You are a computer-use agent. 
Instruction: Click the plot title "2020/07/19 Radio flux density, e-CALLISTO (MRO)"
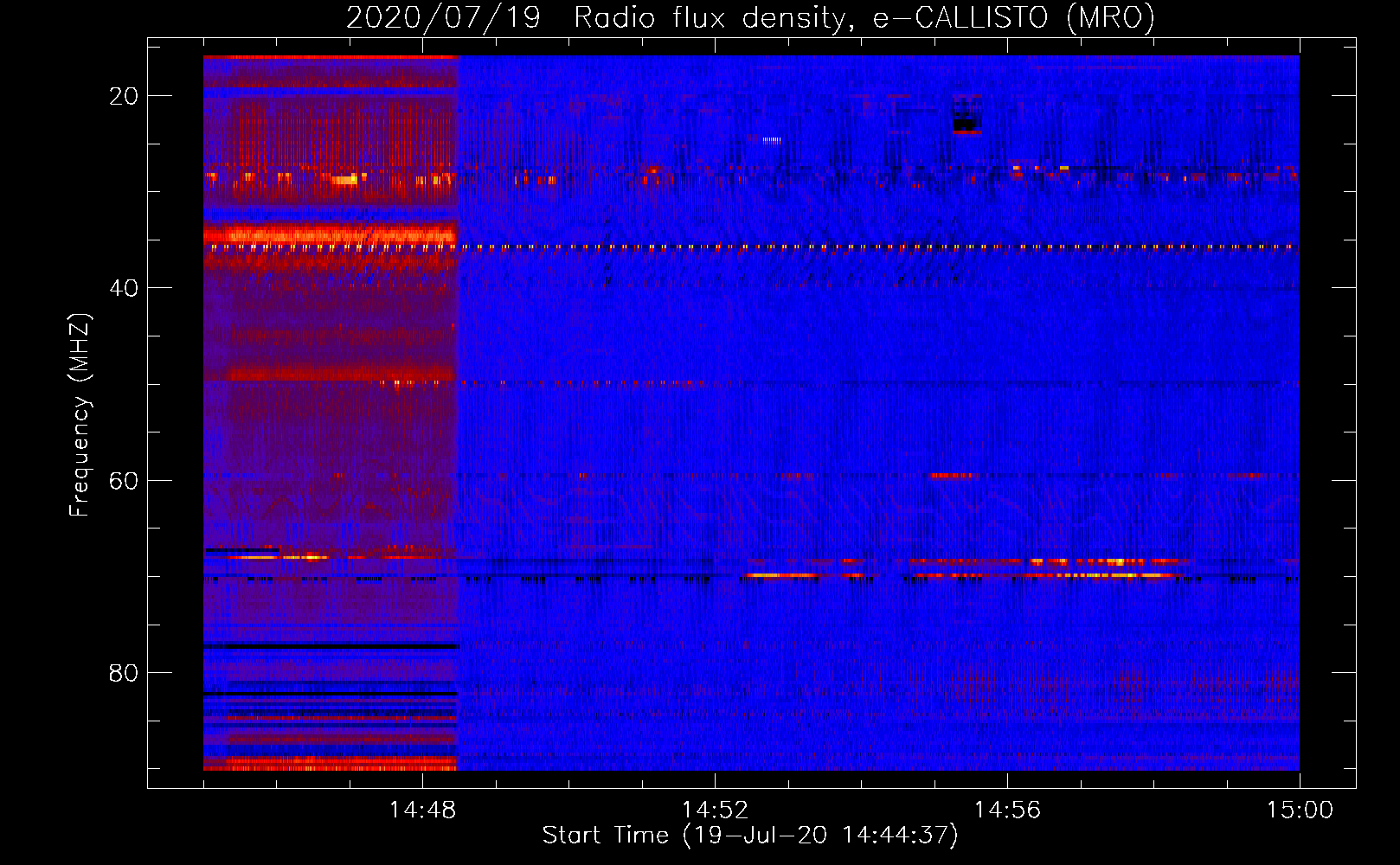click(x=750, y=17)
